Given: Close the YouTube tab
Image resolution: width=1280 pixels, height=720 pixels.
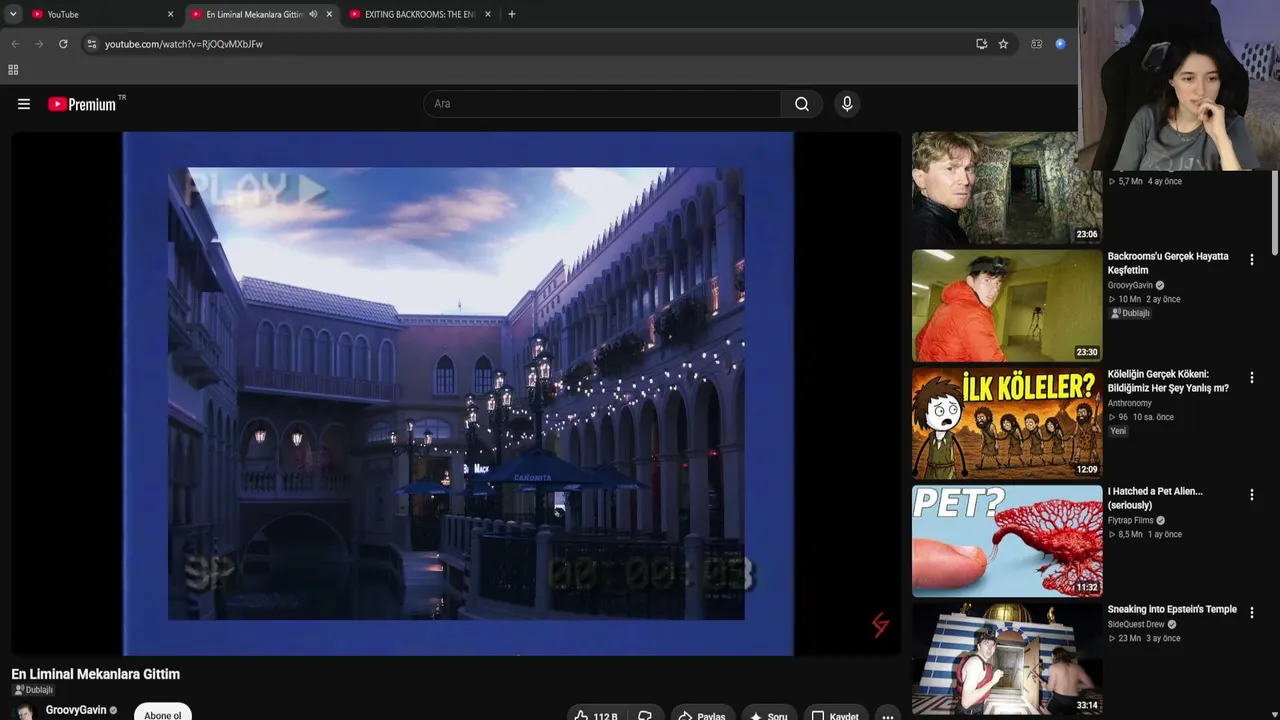Looking at the screenshot, I should point(170,14).
